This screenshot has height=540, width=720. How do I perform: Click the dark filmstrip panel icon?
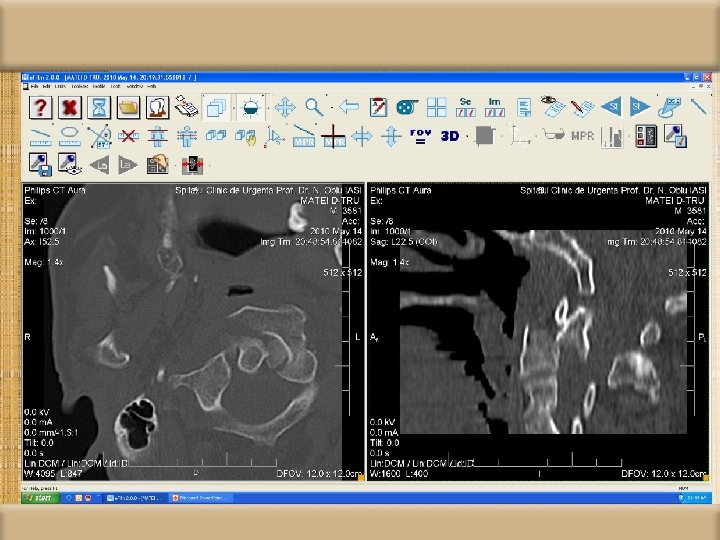[x=647, y=136]
